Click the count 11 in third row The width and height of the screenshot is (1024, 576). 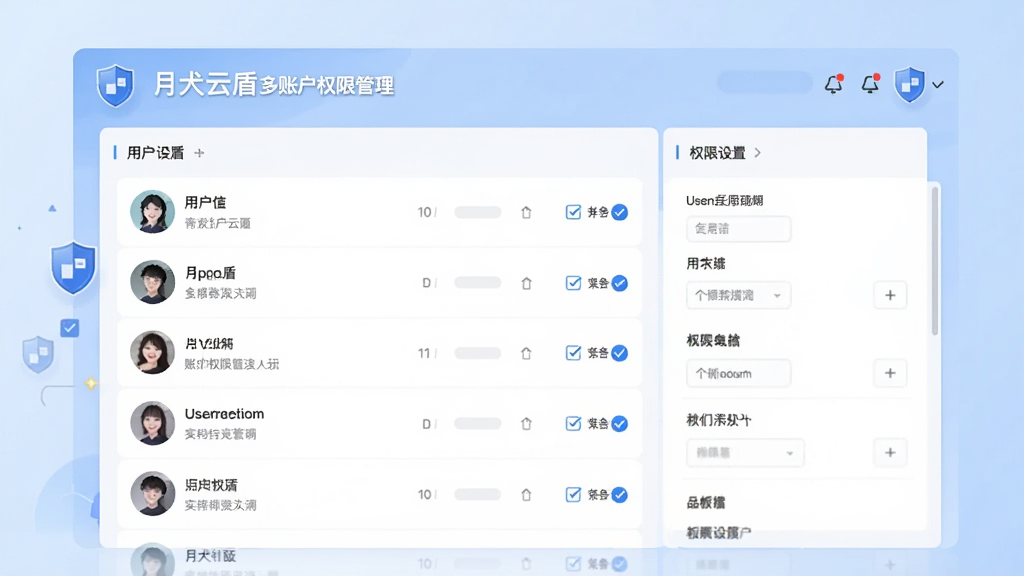424,353
